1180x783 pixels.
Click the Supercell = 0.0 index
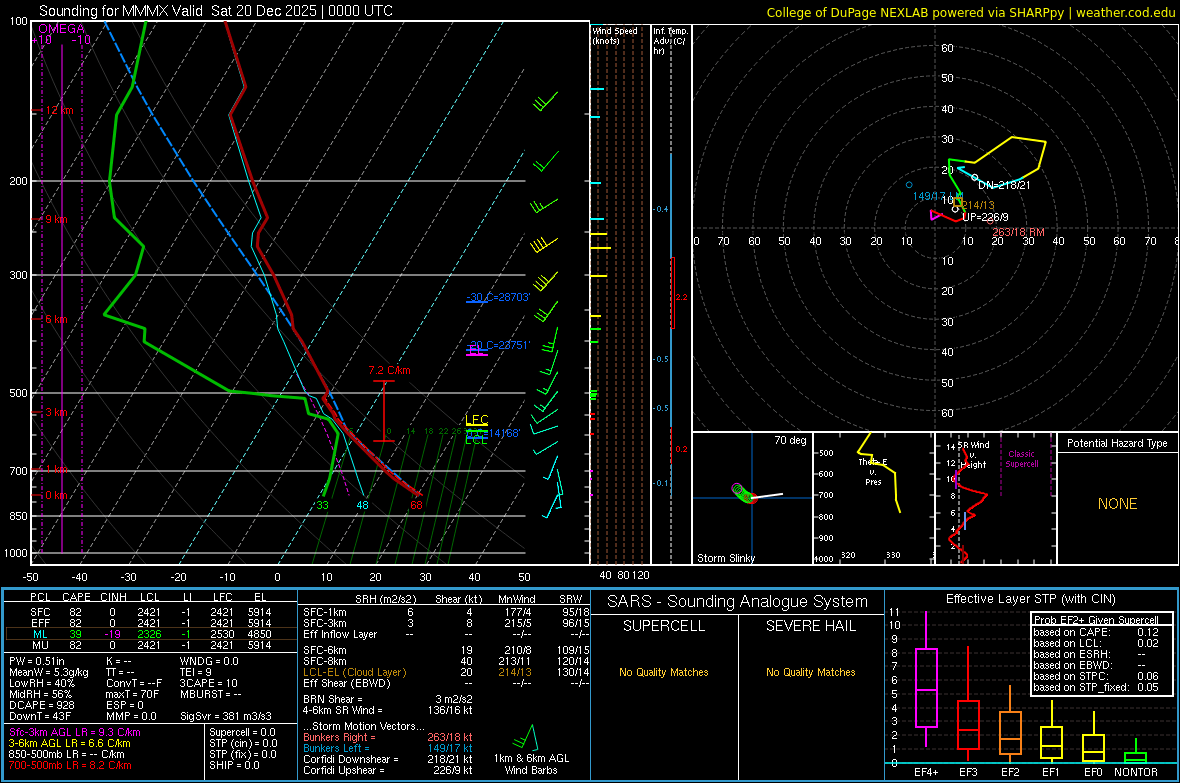(x=242, y=732)
